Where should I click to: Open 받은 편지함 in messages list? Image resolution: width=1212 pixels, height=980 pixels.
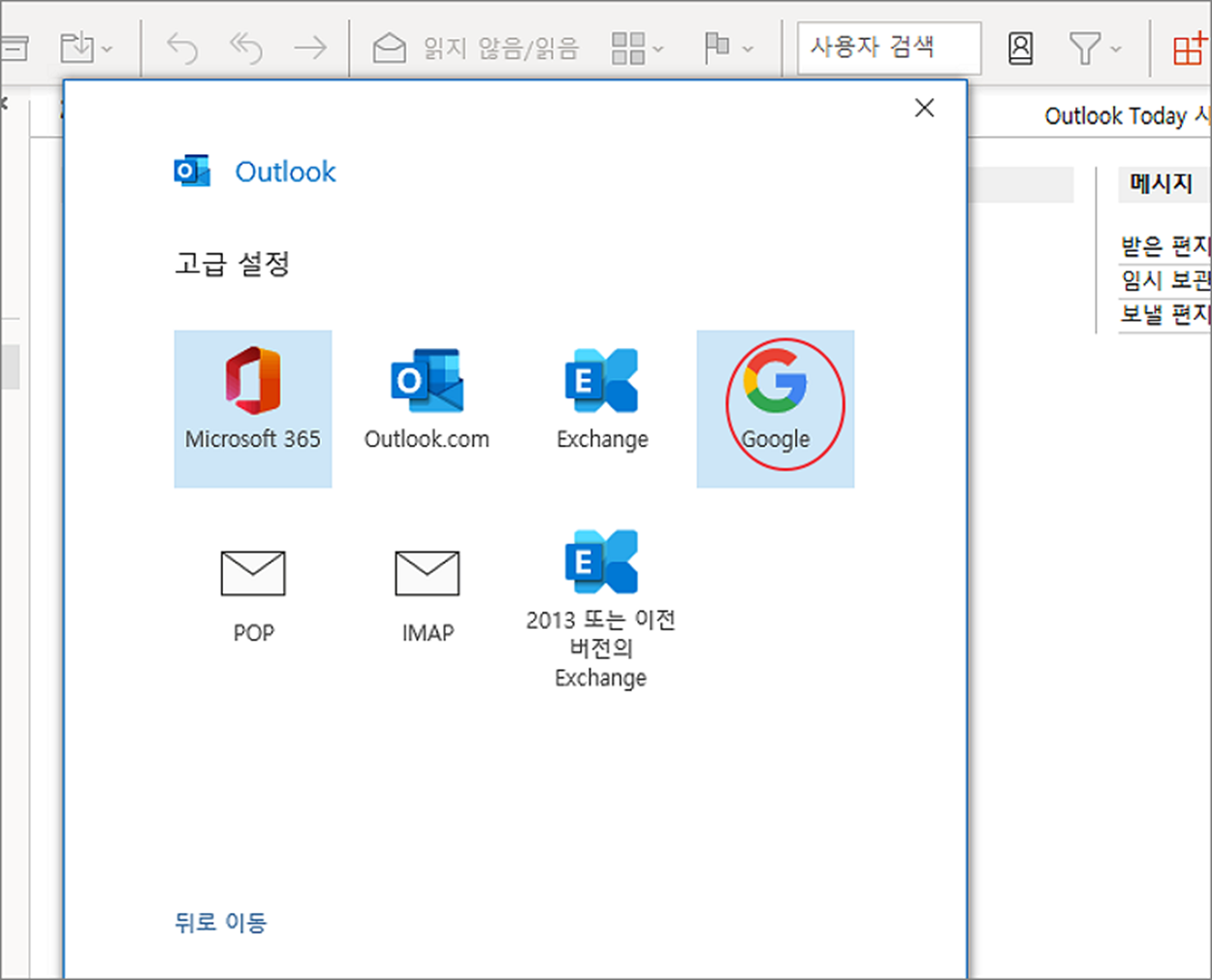[1165, 245]
